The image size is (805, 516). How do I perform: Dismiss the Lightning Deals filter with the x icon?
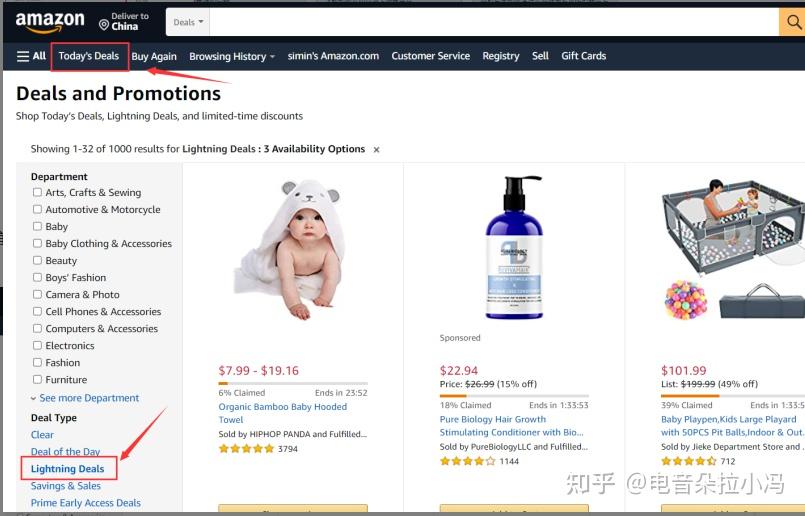[376, 150]
